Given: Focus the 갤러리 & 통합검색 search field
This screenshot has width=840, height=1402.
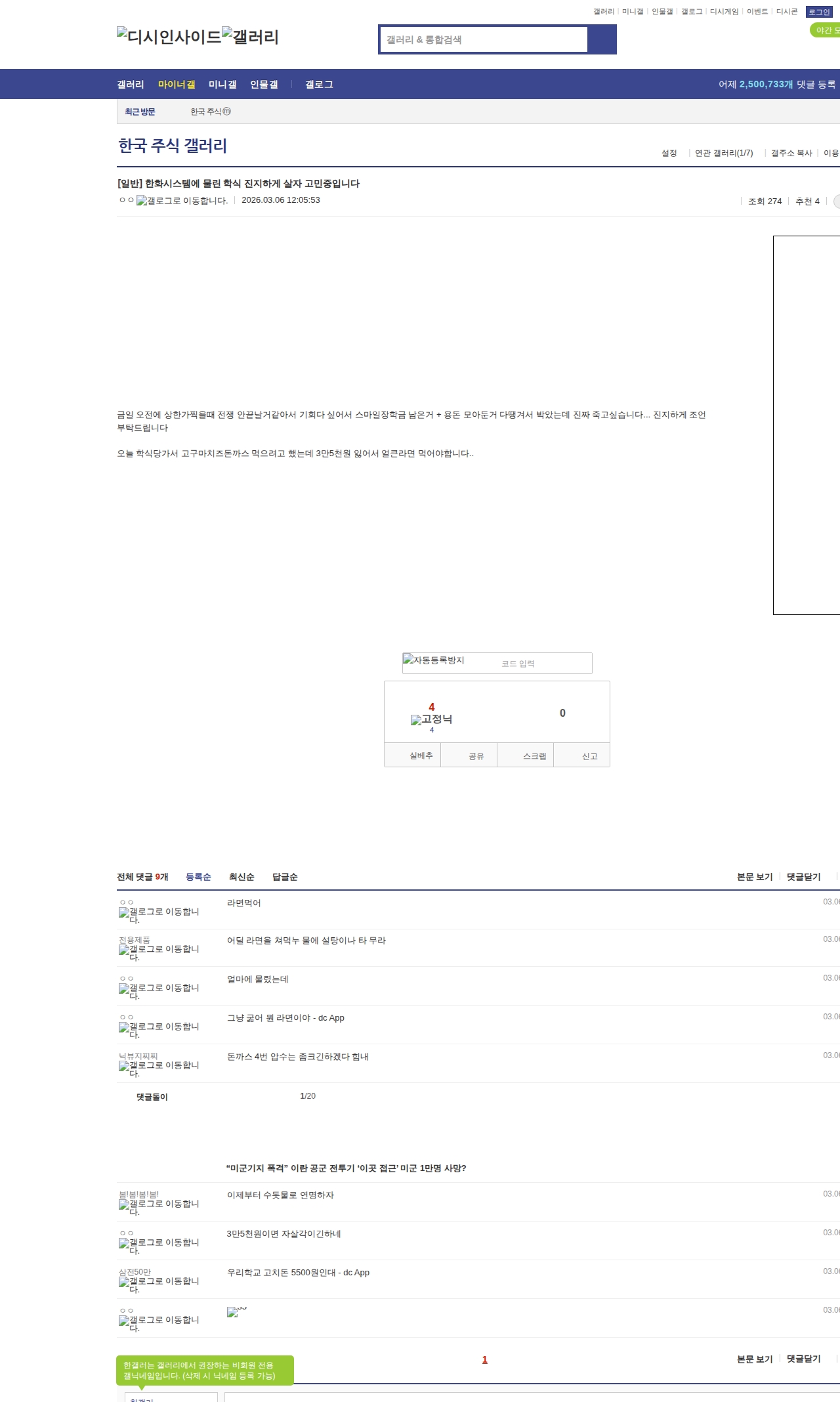Looking at the screenshot, I should [484, 39].
